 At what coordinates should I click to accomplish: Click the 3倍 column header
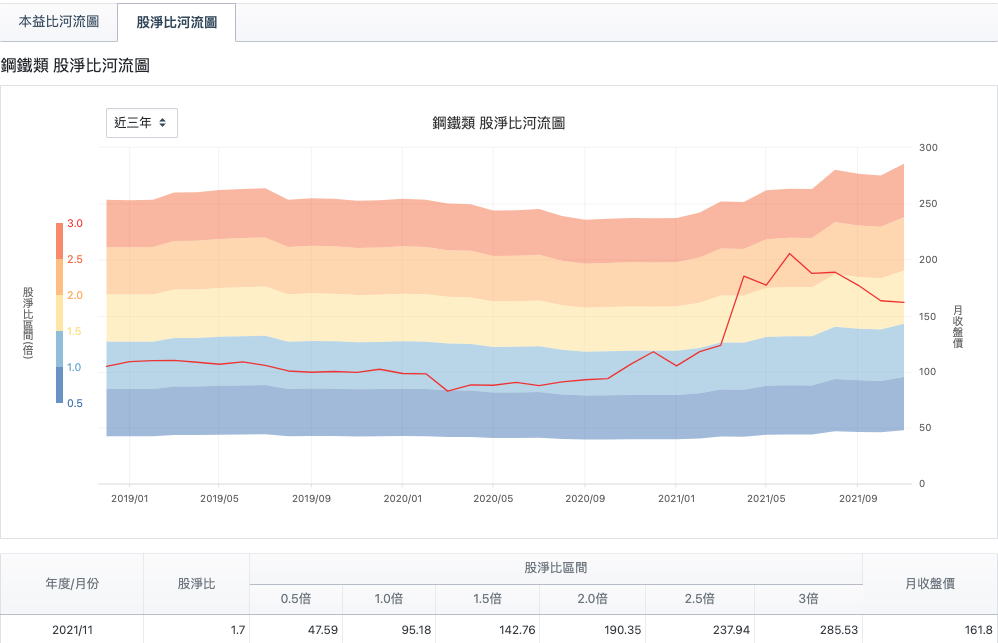[808, 599]
